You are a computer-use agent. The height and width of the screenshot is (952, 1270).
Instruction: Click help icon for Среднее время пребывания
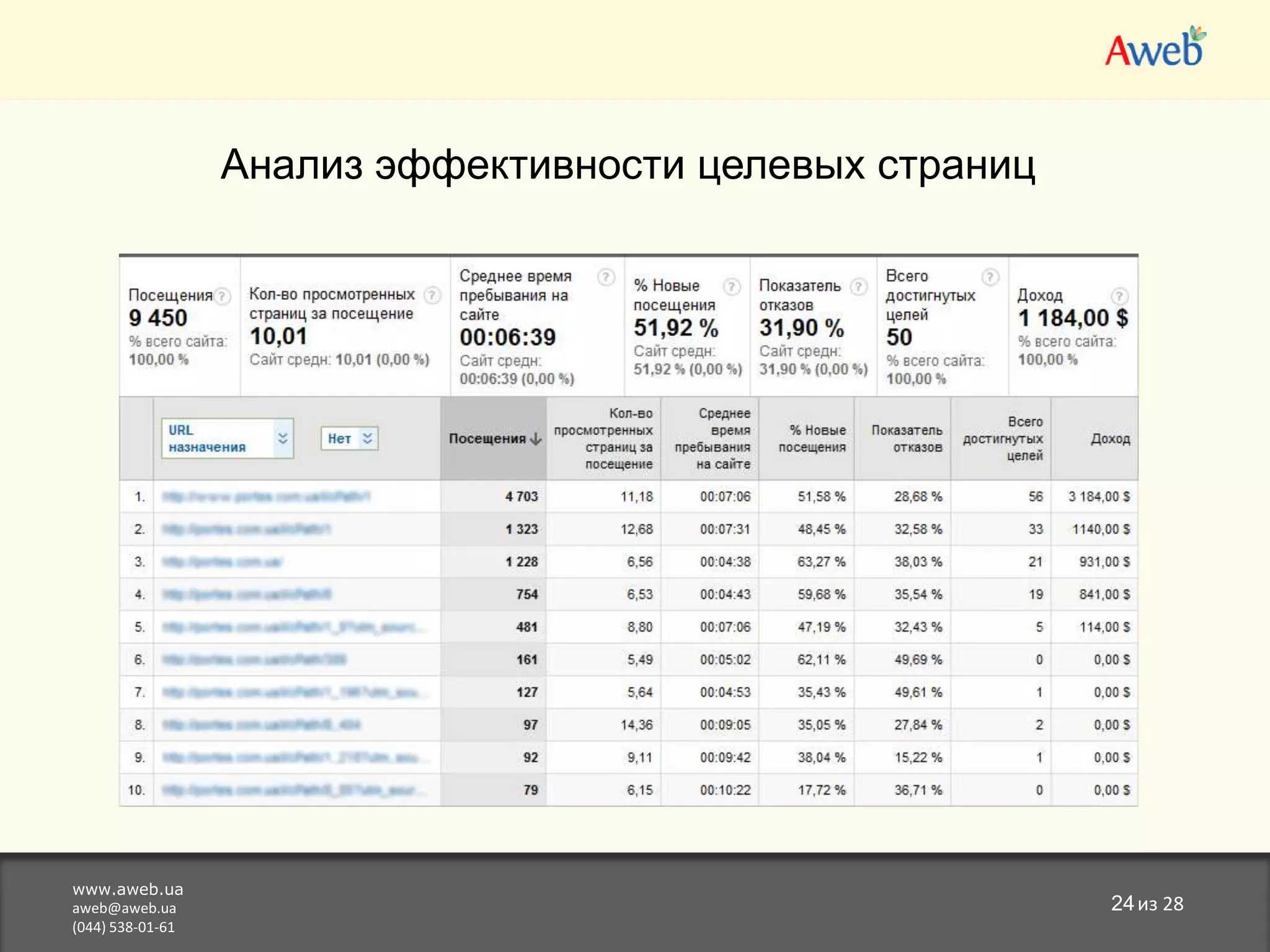pos(606,277)
